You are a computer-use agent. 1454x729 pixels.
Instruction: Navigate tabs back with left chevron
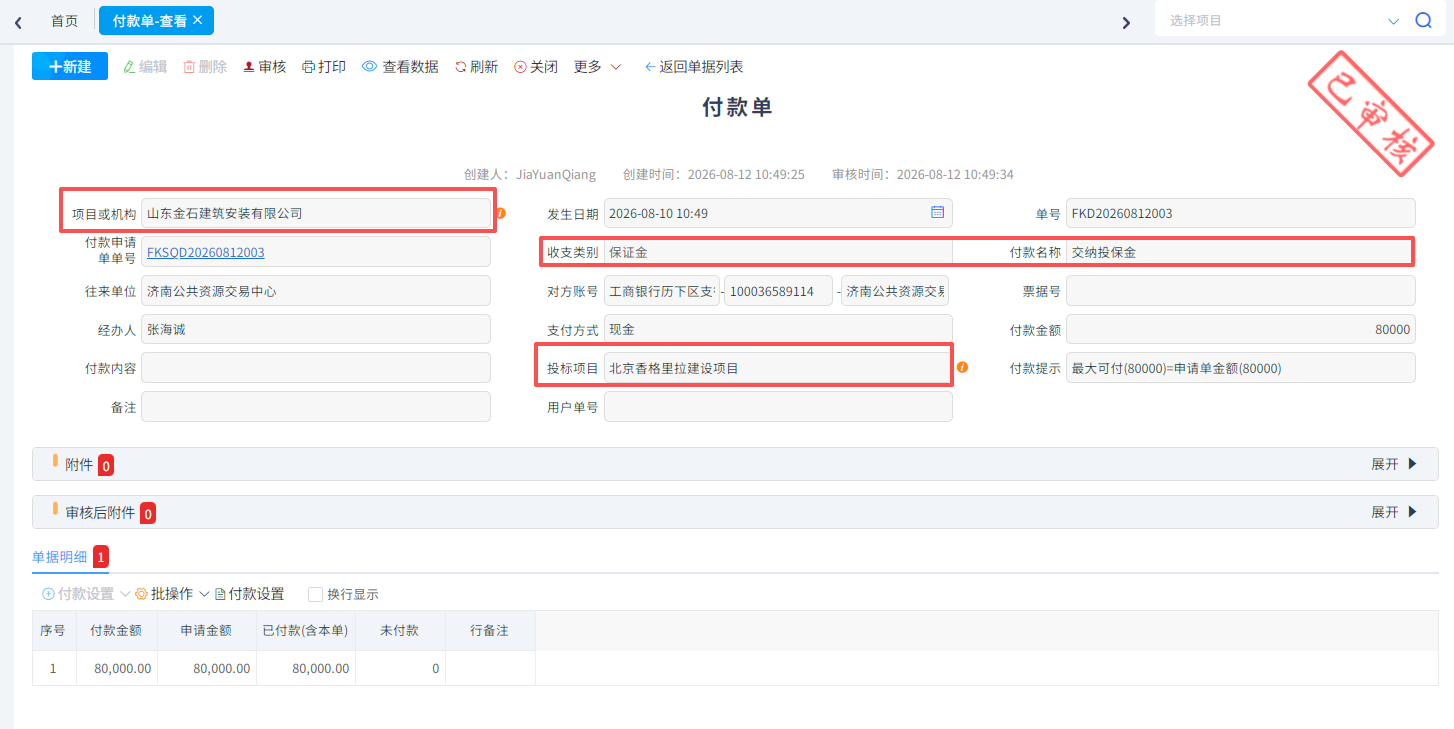(18, 21)
